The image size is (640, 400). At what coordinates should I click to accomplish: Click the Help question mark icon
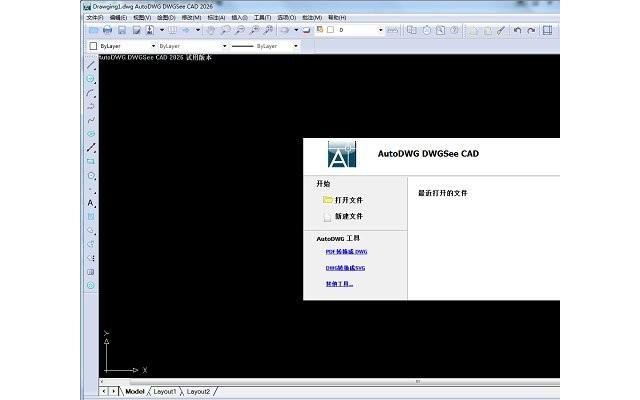454,30
